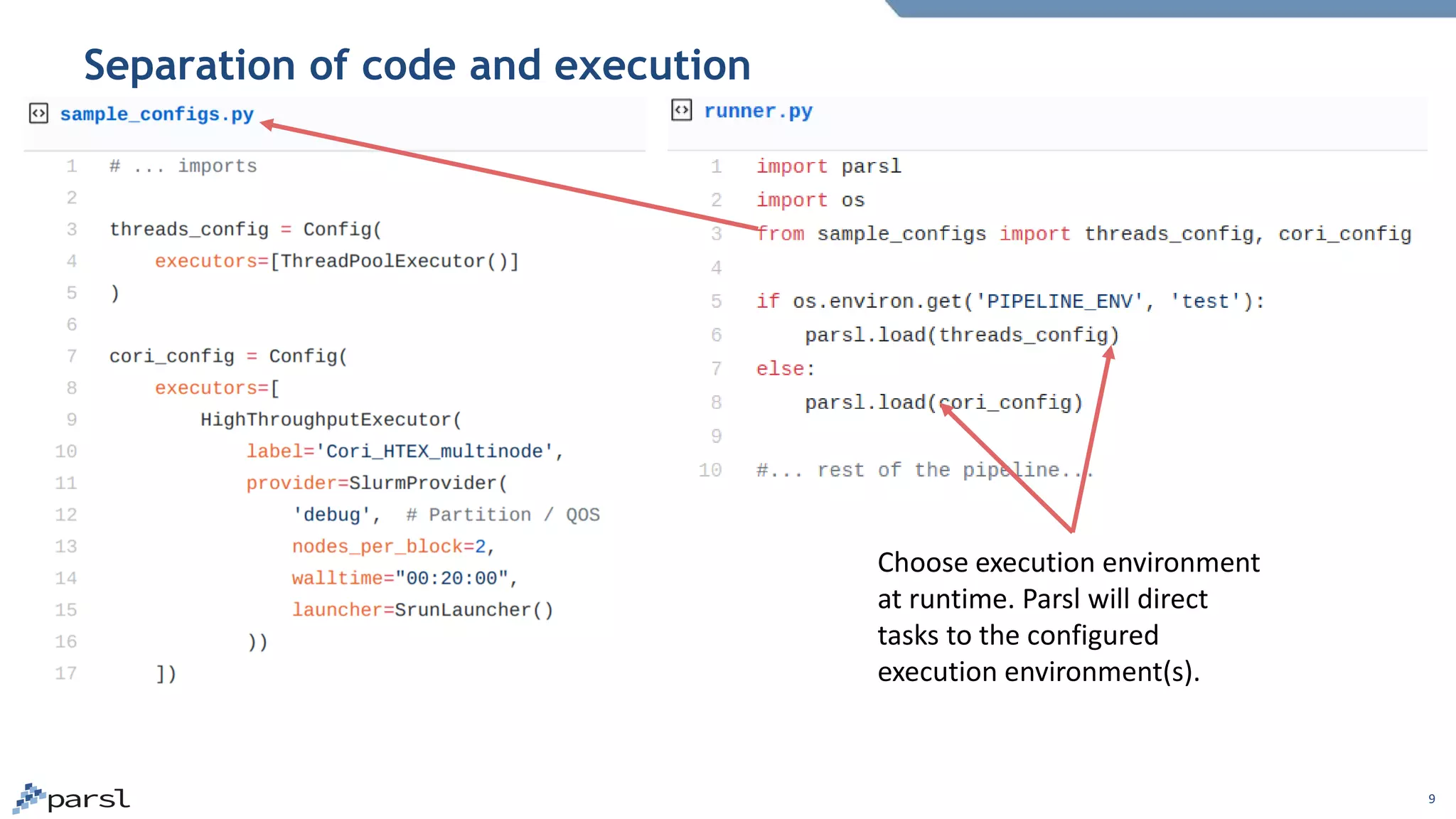Select 'HighThroughputExecutor(' line

[331, 419]
